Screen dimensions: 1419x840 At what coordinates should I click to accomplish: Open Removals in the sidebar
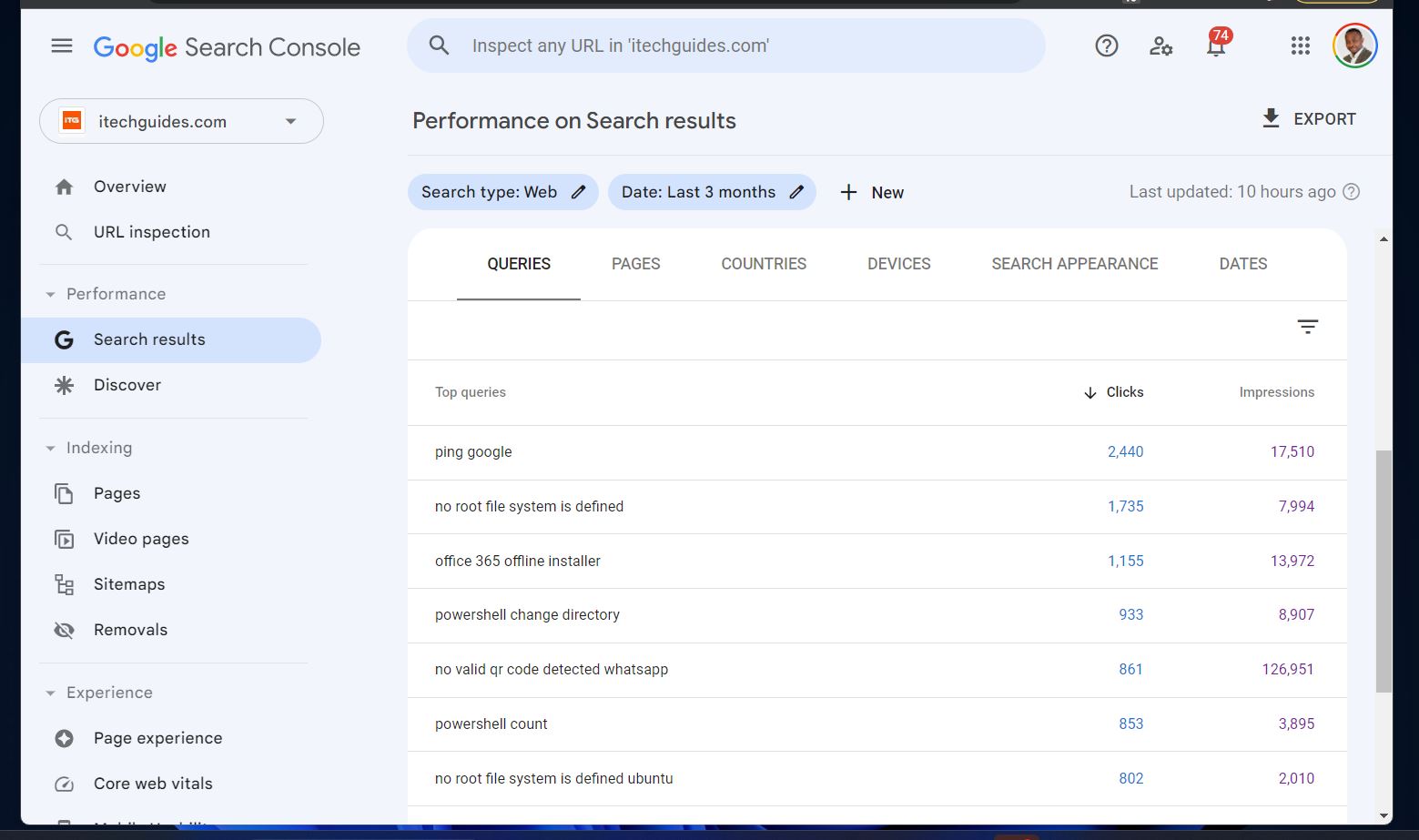tap(130, 630)
